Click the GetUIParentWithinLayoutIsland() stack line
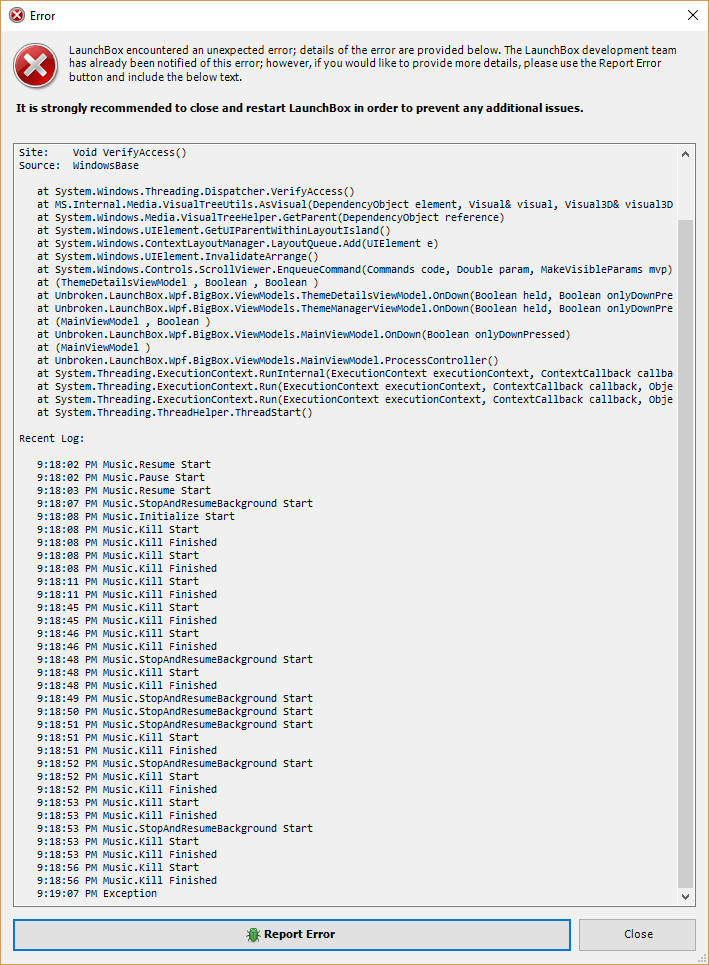Viewport: 709px width, 965px height. tap(214, 230)
